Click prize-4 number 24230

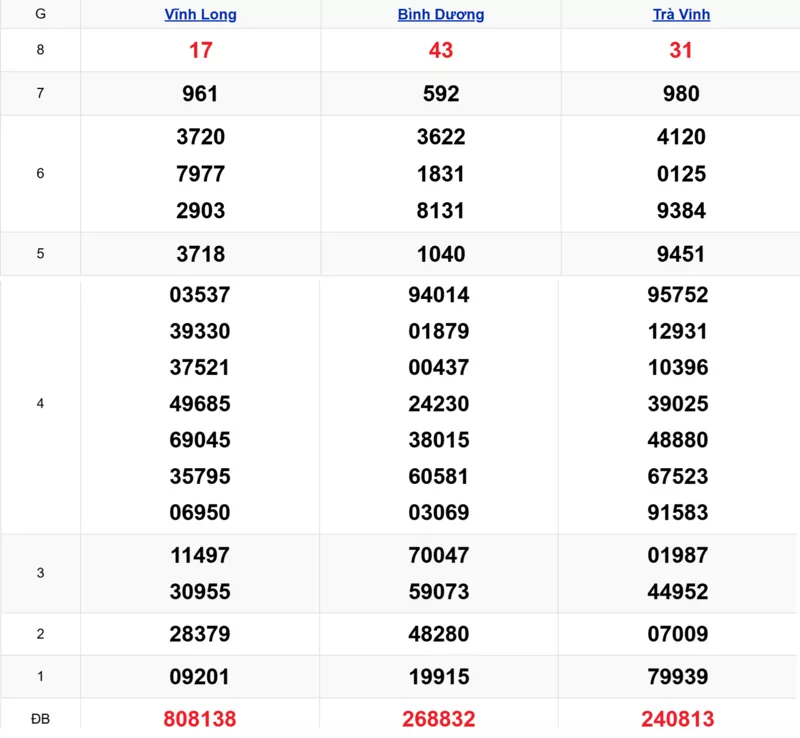440,404
